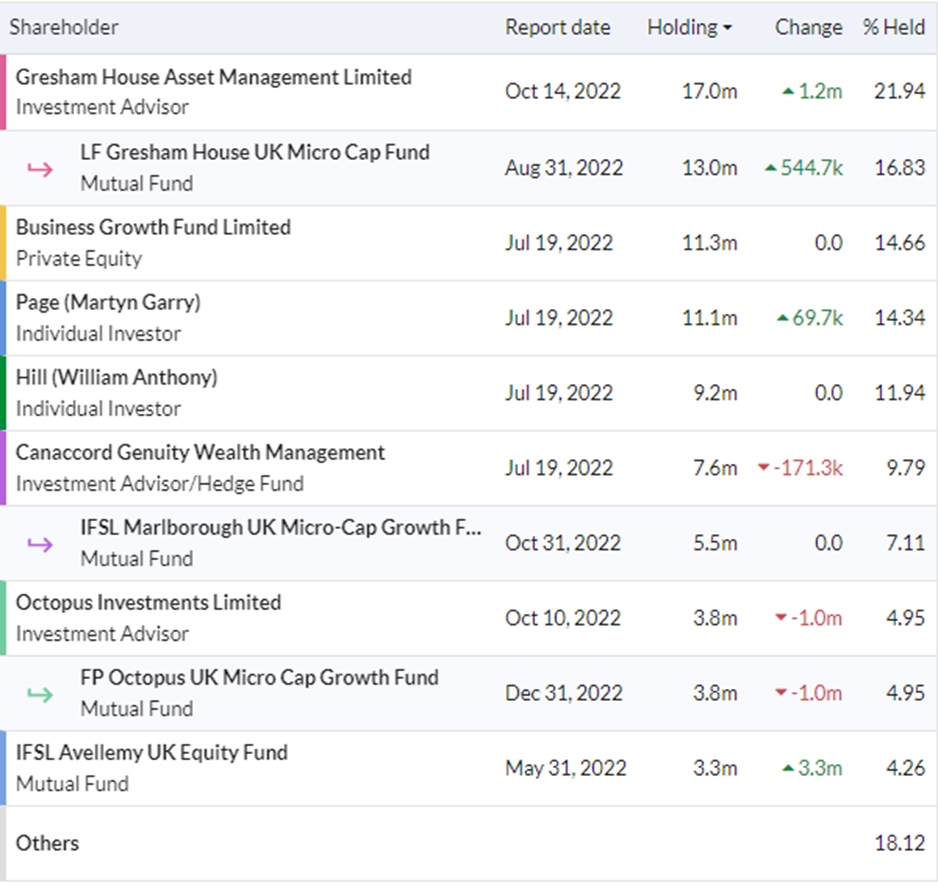Click the Shareholder column header
The width and height of the screenshot is (938, 888).
64,28
